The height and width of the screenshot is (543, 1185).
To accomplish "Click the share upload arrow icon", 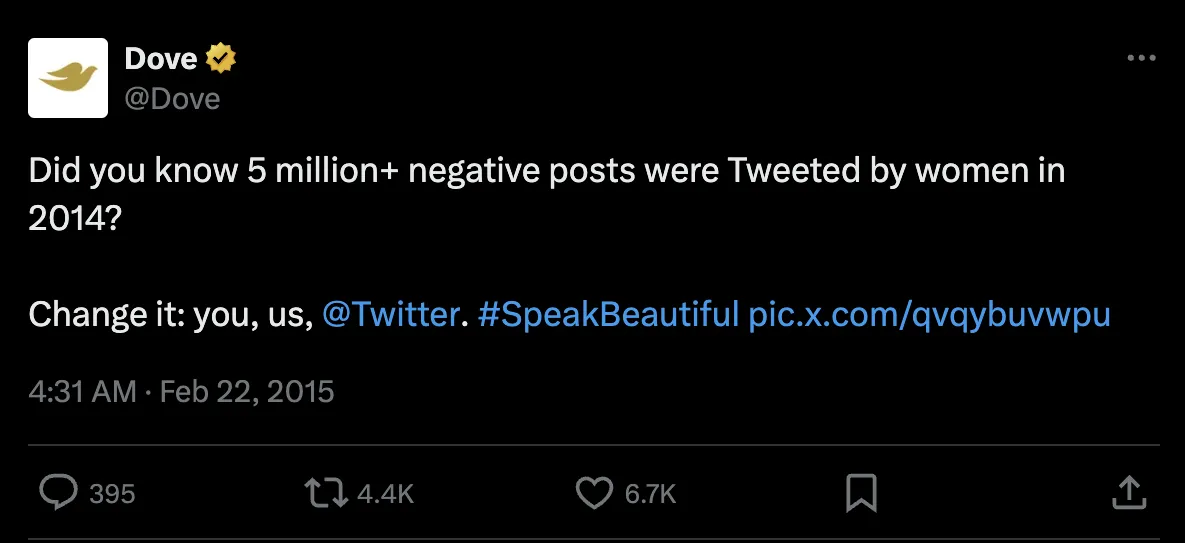I will point(1130,492).
